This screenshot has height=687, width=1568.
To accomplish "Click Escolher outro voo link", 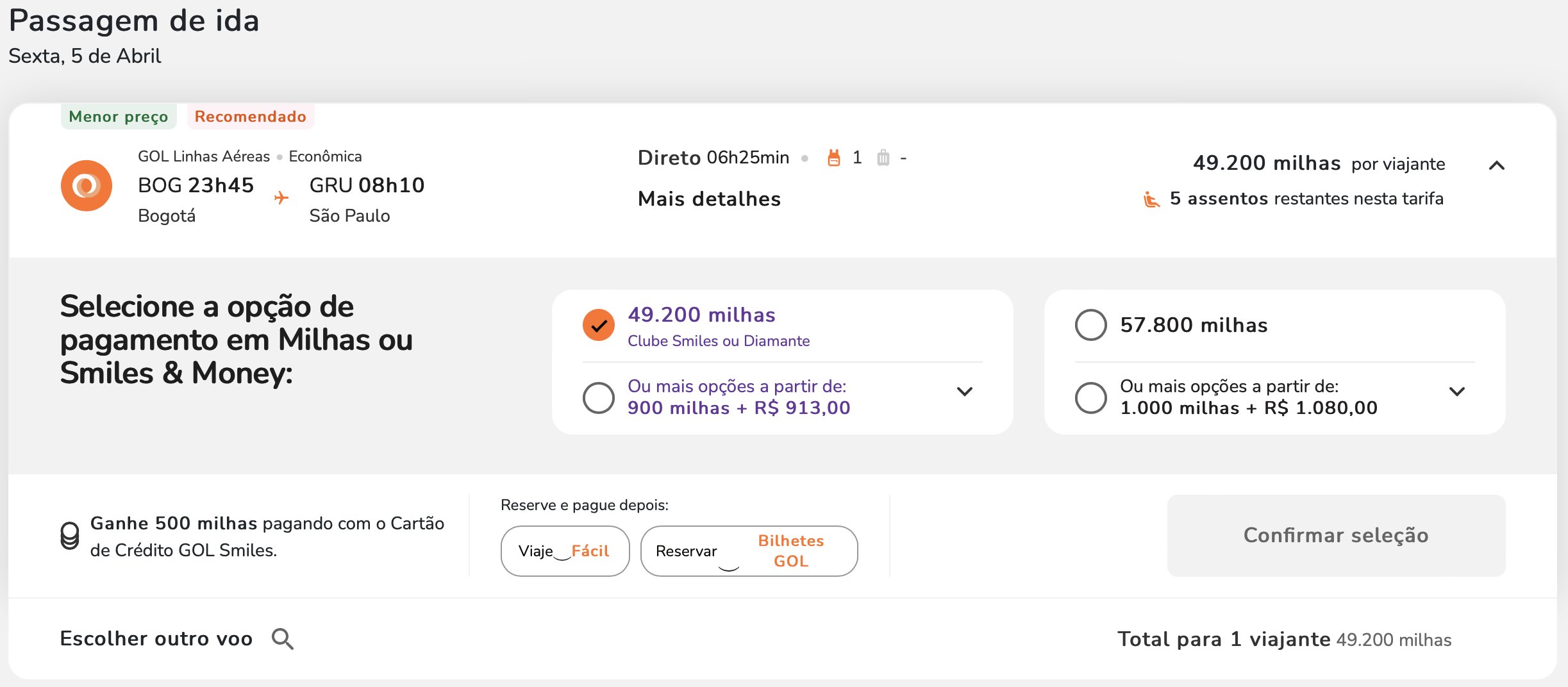I will coord(156,639).
